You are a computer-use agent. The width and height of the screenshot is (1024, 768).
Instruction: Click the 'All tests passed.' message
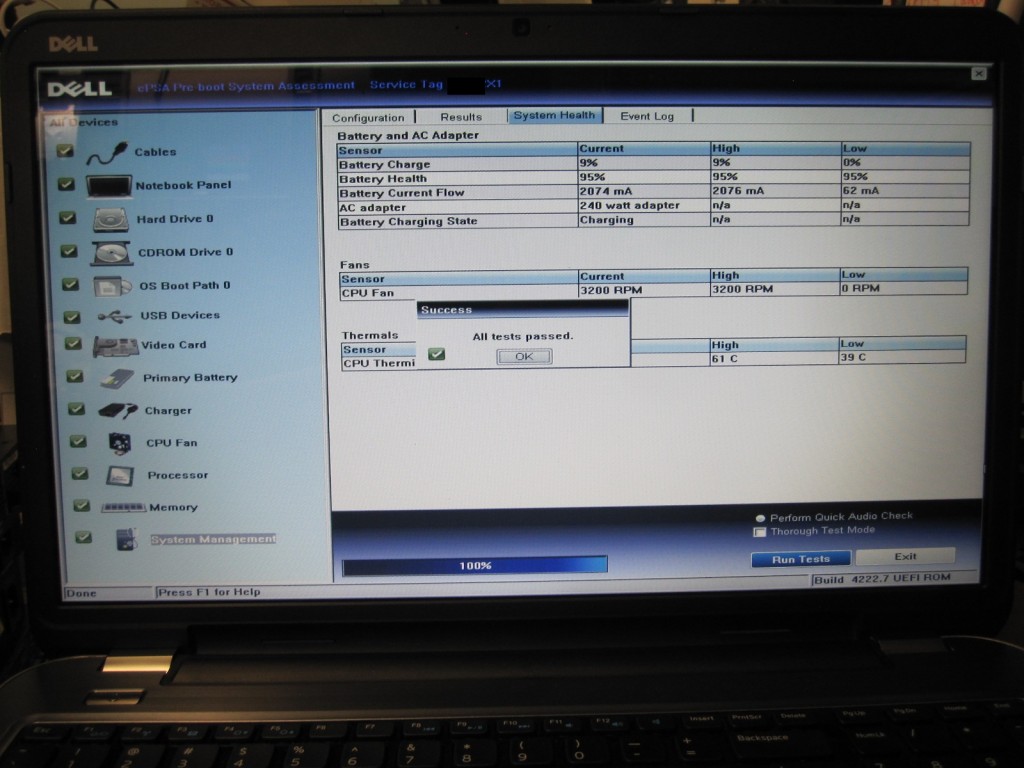(x=522, y=336)
